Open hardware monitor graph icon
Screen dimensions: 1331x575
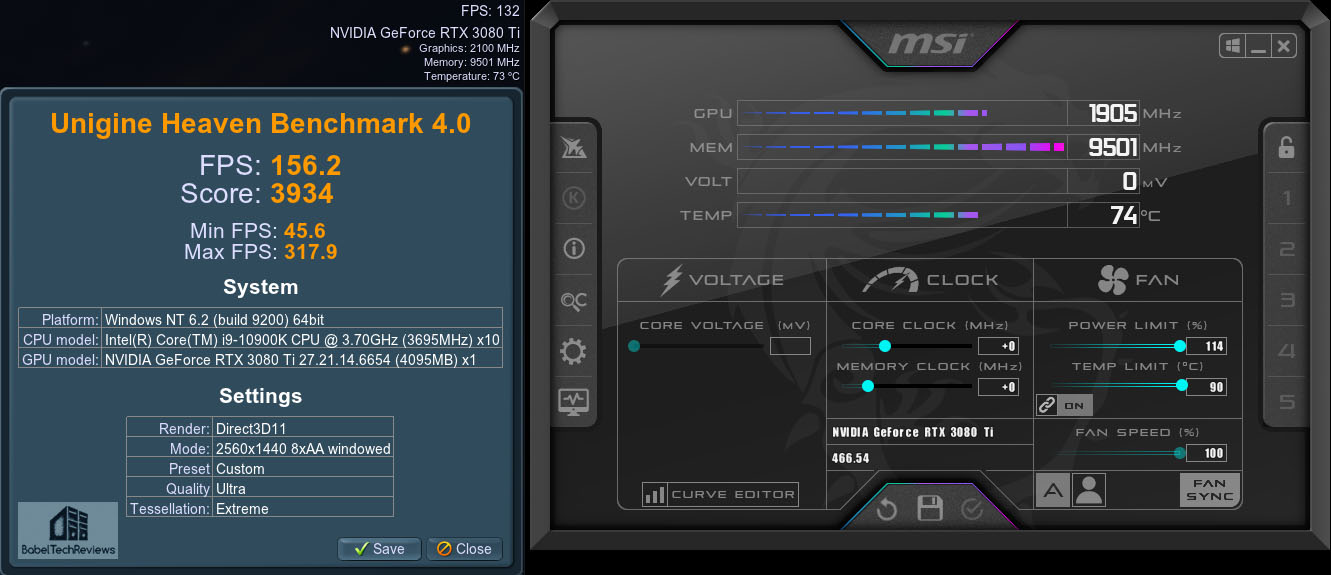pos(575,401)
